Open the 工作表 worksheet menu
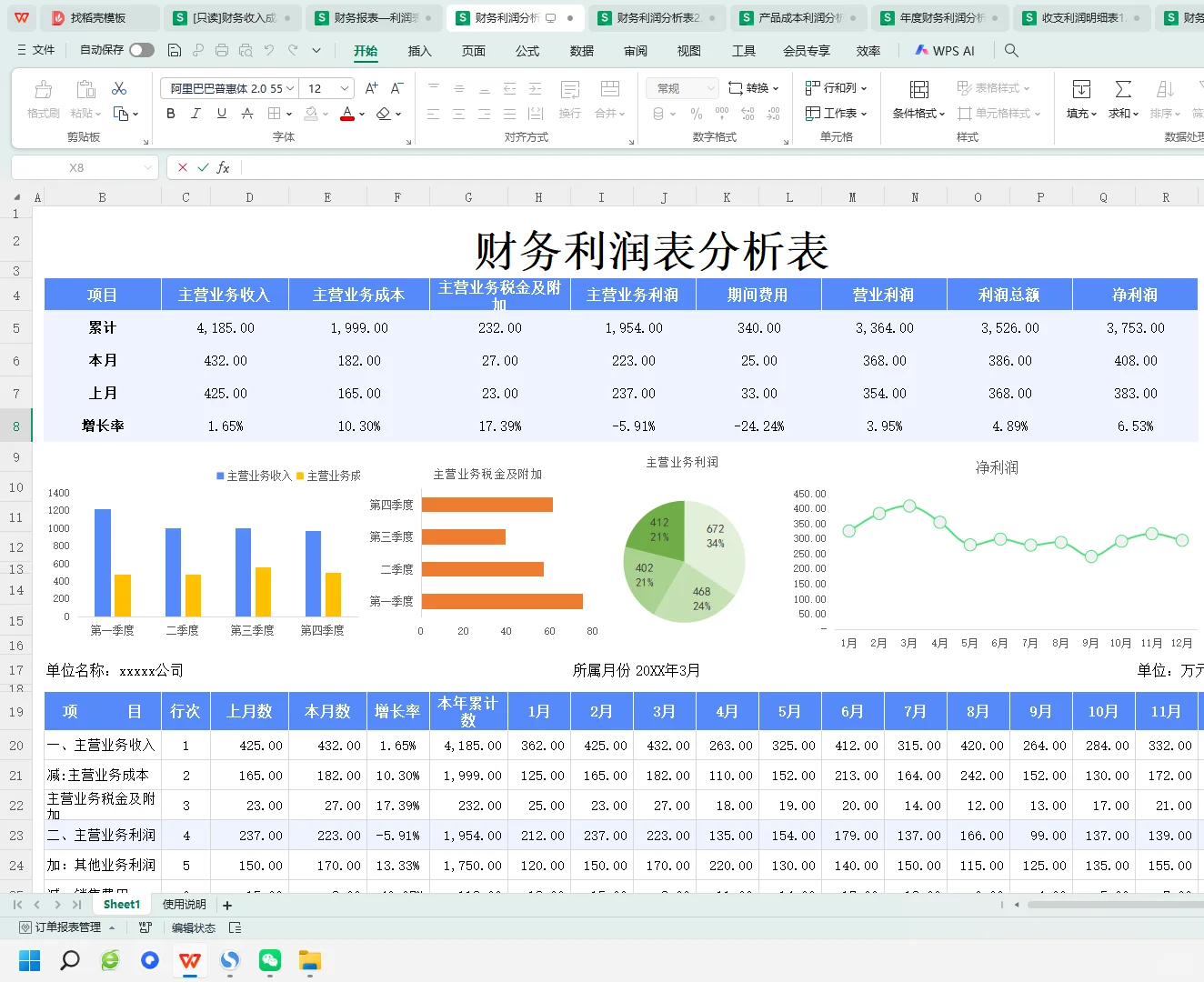The width and height of the screenshot is (1204, 982). tap(837, 114)
